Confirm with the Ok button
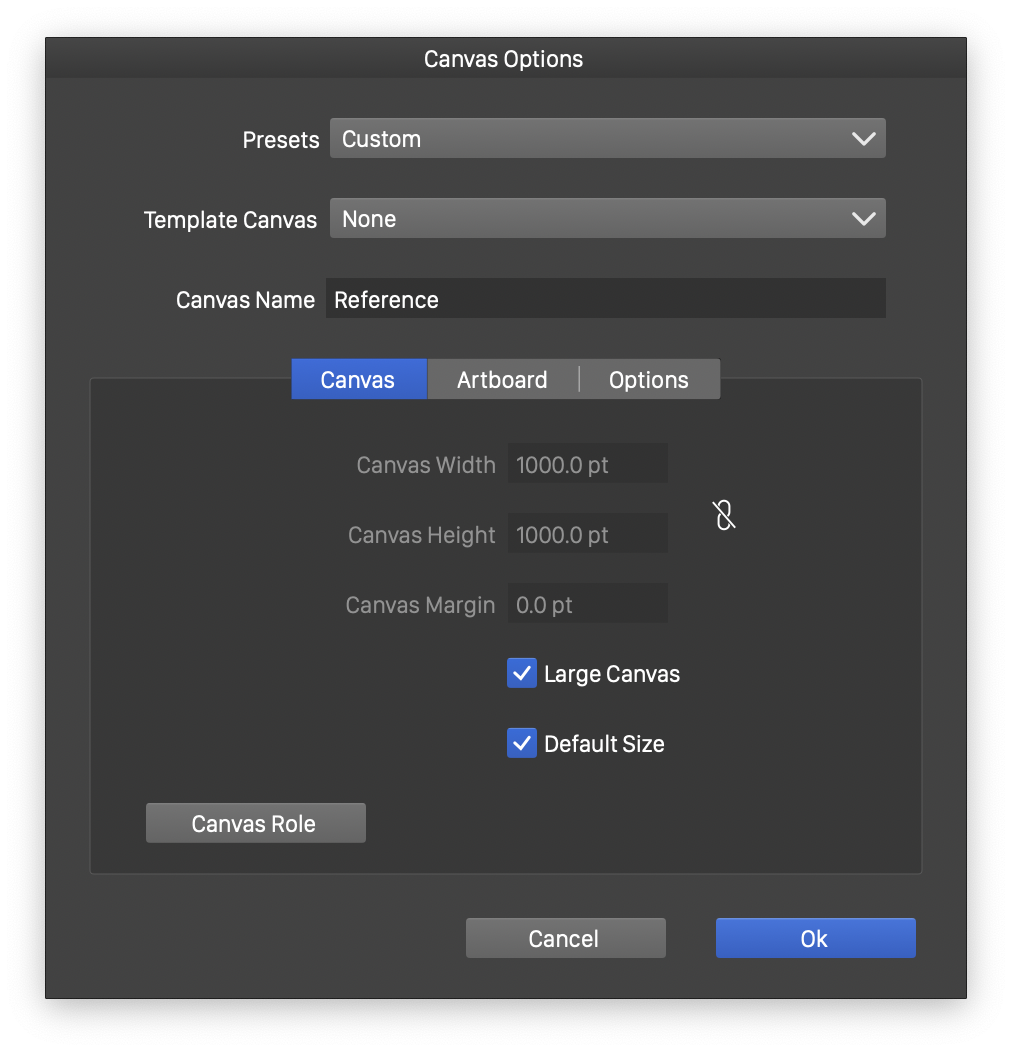The height and width of the screenshot is (1052, 1012). (815, 939)
